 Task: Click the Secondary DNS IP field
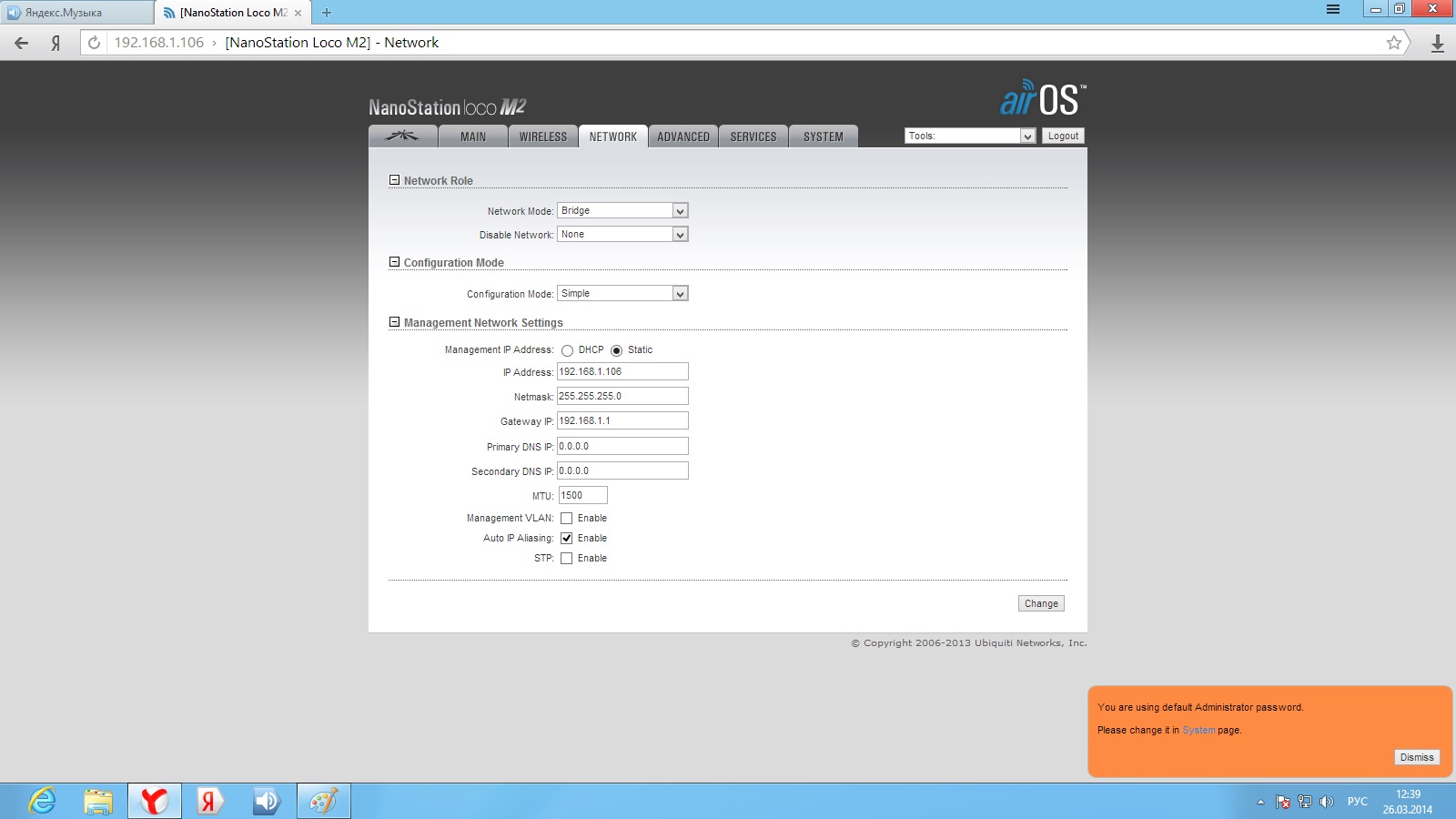pyautogui.click(x=622, y=470)
